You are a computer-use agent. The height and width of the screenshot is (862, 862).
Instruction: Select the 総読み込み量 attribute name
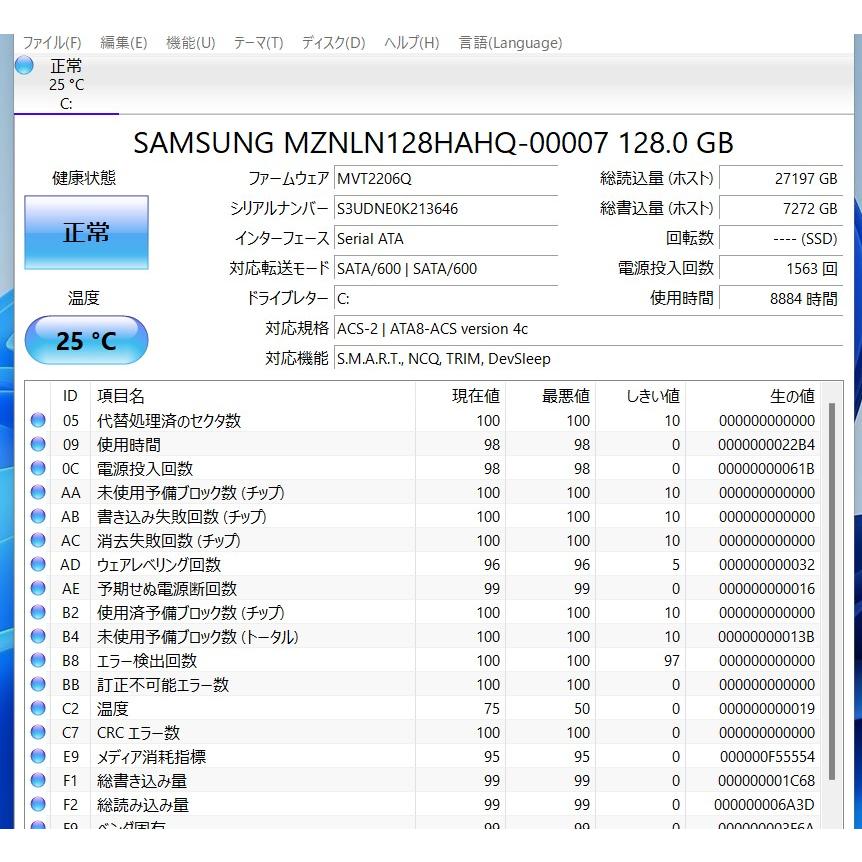coord(143,804)
